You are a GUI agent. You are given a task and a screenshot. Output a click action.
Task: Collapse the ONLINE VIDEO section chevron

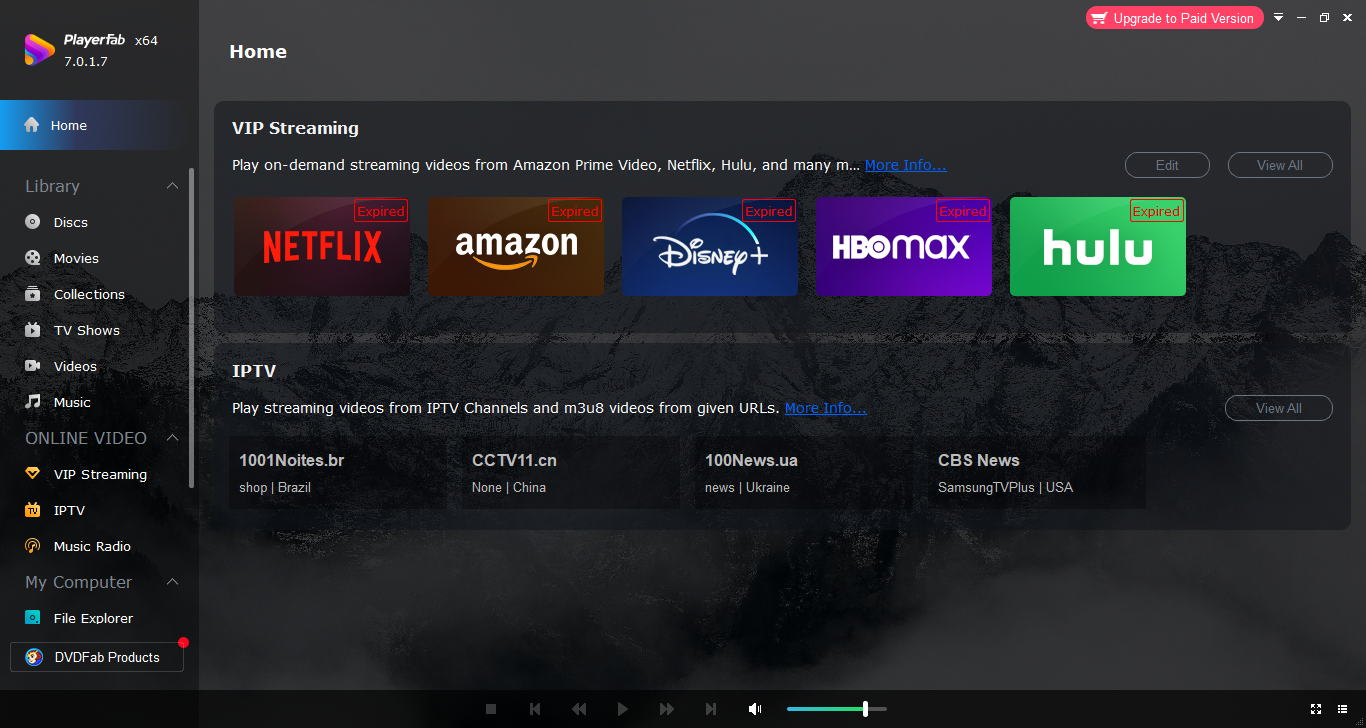(172, 438)
